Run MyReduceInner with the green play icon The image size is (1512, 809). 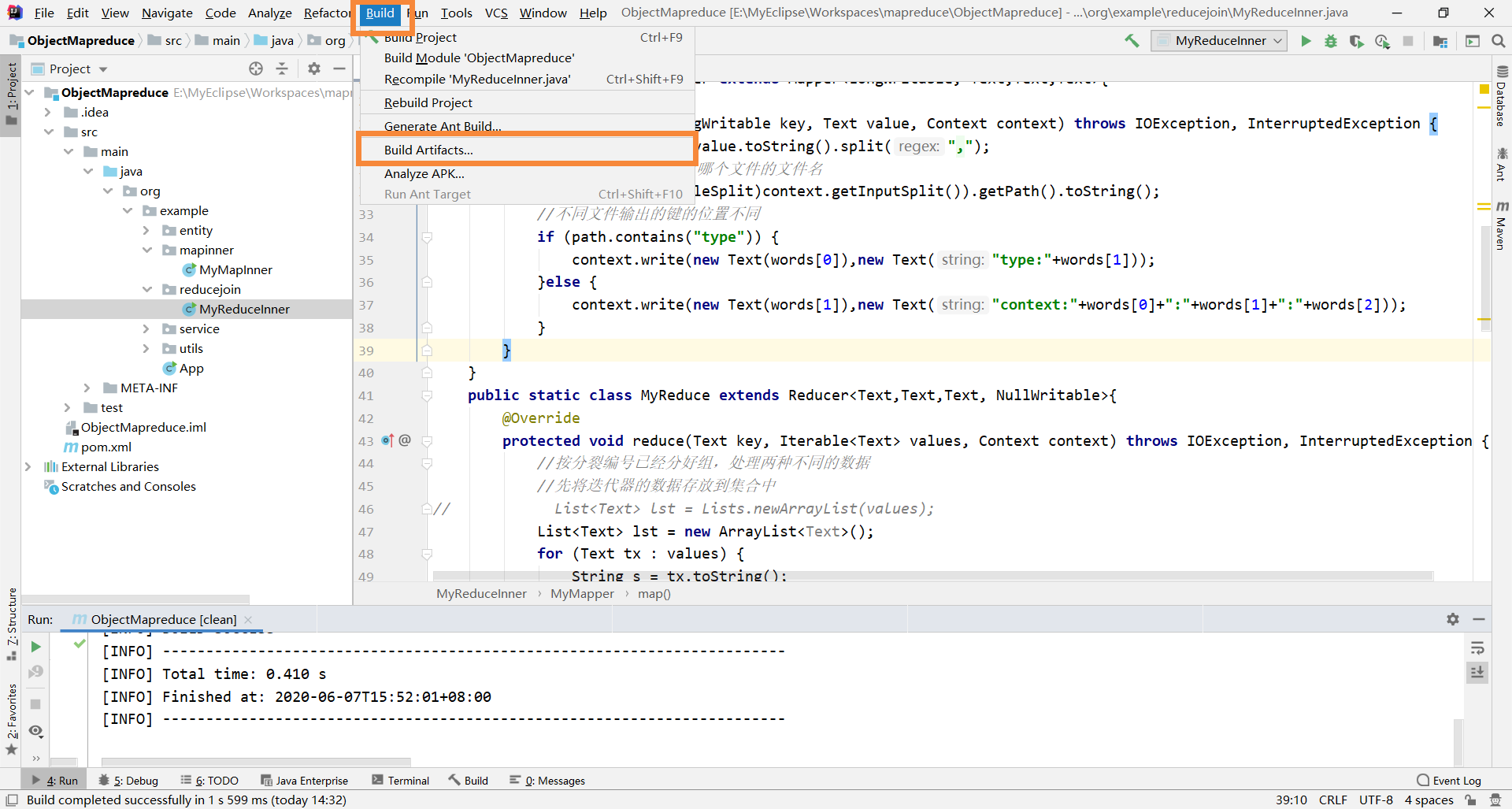1306,41
